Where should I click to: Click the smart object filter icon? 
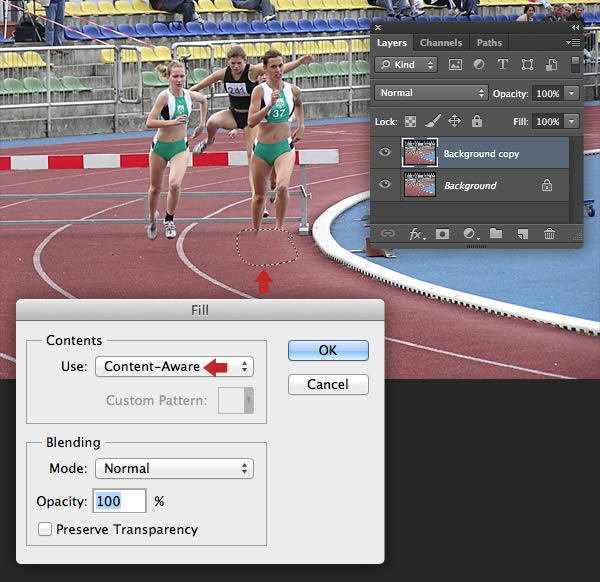point(551,64)
